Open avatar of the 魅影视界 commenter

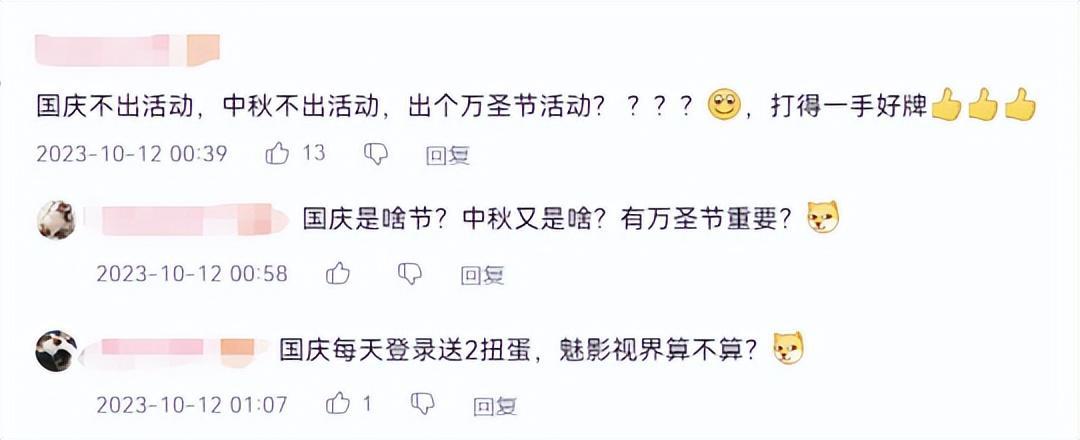(x=56, y=350)
